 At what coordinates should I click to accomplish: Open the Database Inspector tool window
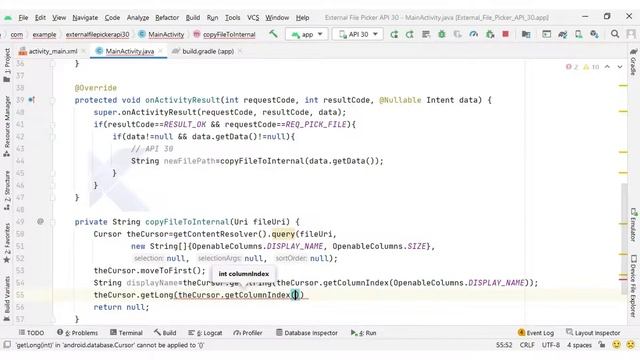307,333
